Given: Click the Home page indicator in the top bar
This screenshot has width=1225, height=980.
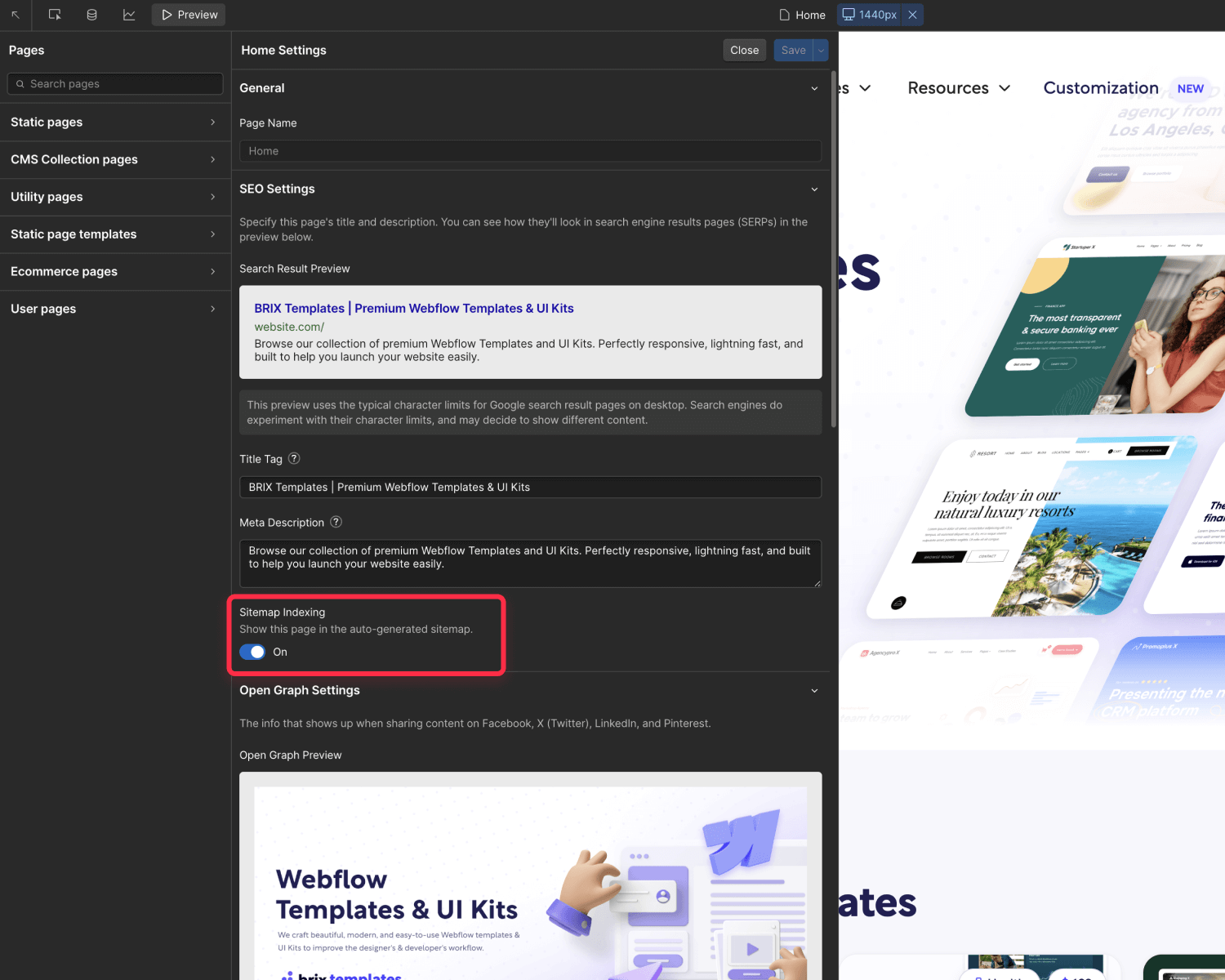Looking at the screenshot, I should 802,15.
